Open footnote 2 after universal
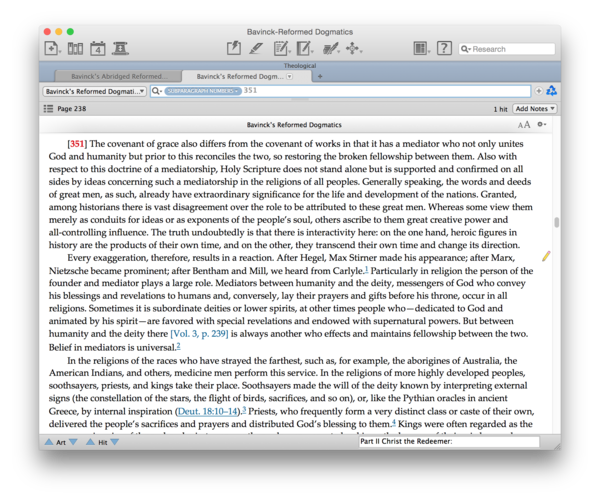Viewport: 600px width, 503px height. 178,346
